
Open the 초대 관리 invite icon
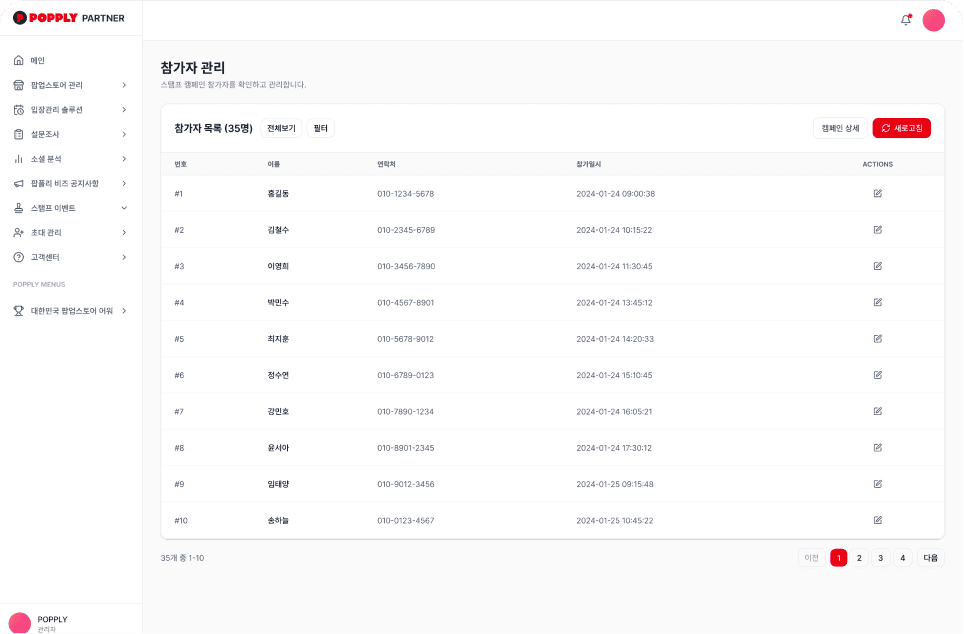point(18,232)
